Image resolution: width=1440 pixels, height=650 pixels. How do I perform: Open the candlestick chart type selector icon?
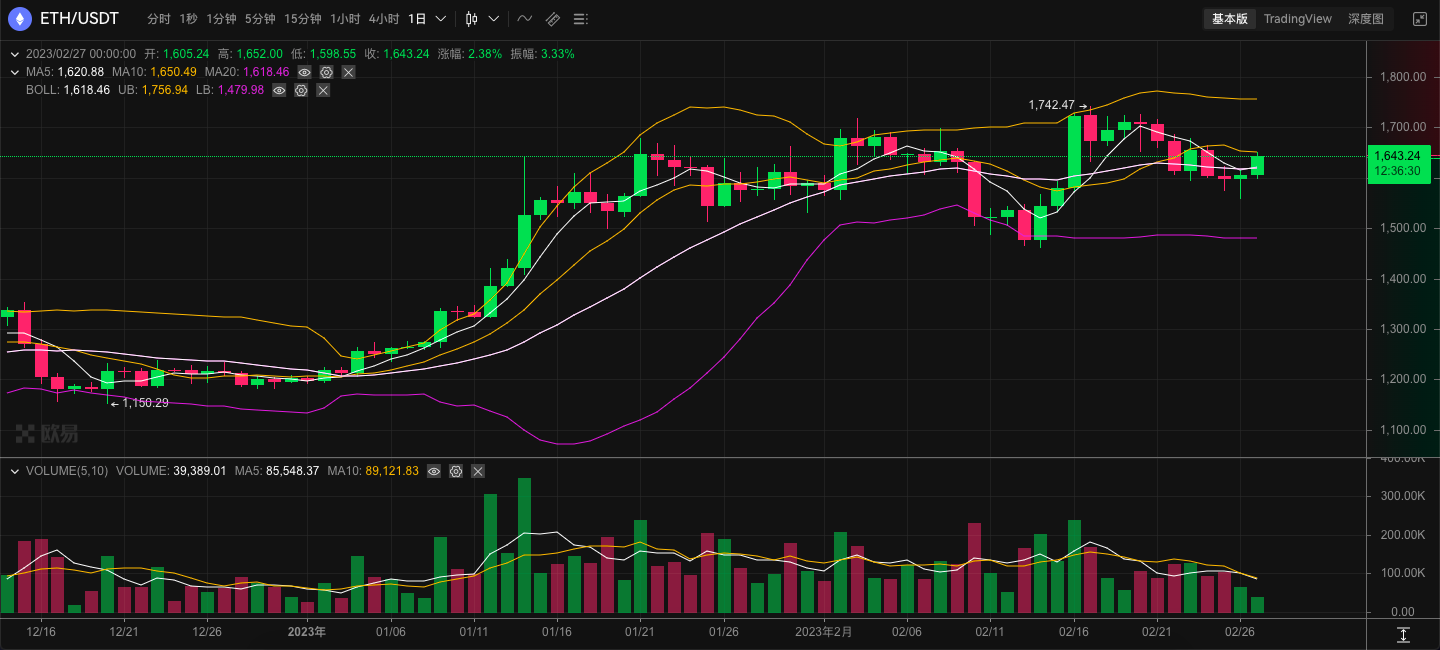point(472,19)
